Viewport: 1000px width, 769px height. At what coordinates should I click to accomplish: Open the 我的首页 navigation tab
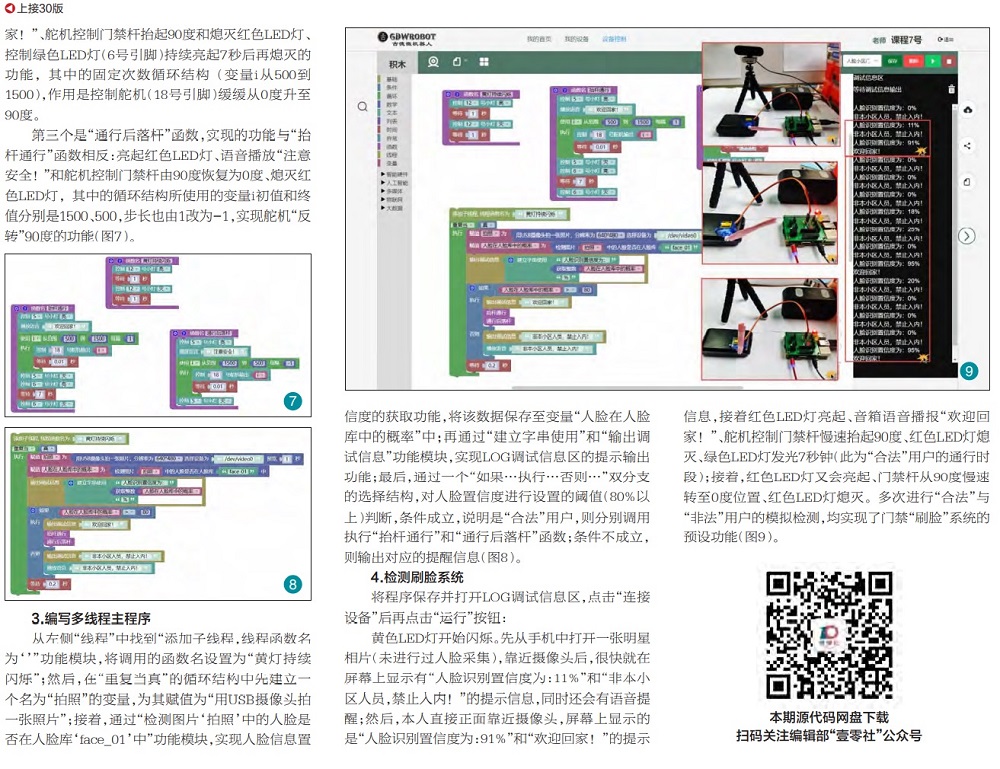pyautogui.click(x=539, y=39)
